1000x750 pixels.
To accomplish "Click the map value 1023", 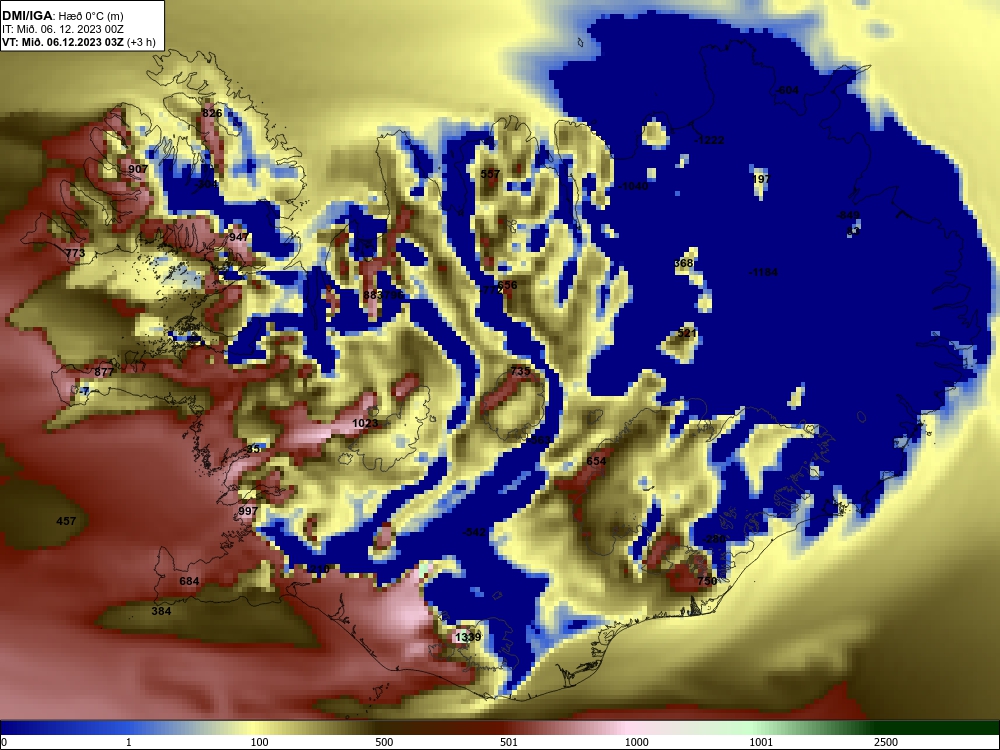I will [x=365, y=423].
